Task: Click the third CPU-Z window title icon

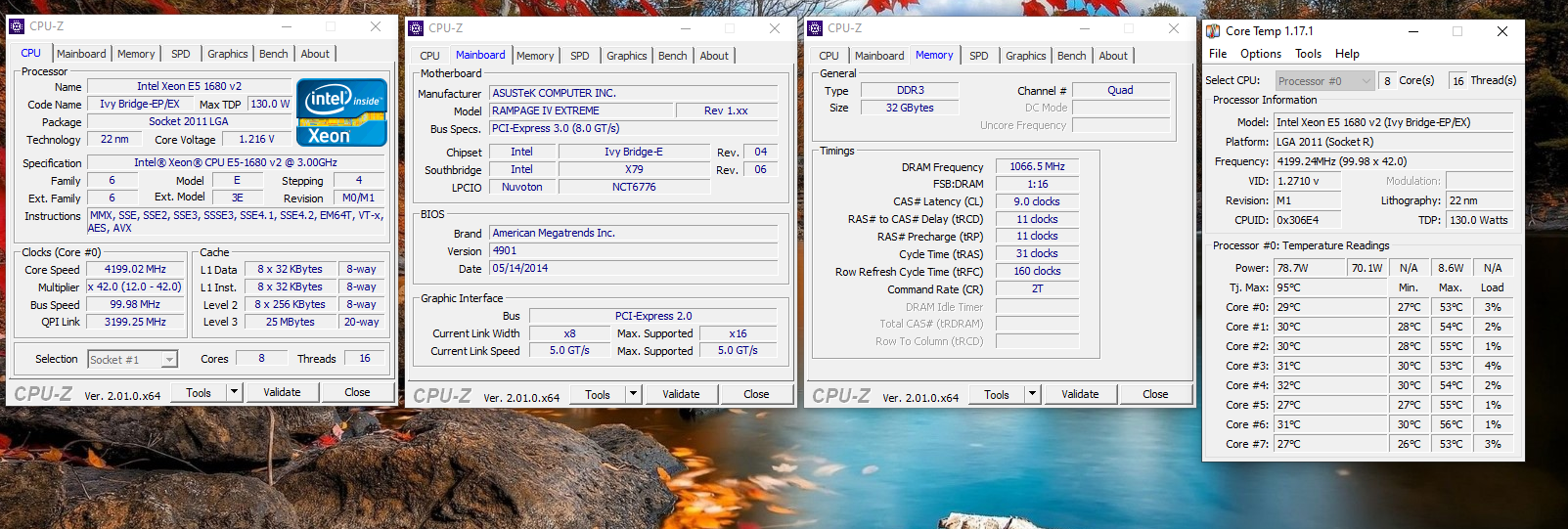Action: [x=815, y=28]
